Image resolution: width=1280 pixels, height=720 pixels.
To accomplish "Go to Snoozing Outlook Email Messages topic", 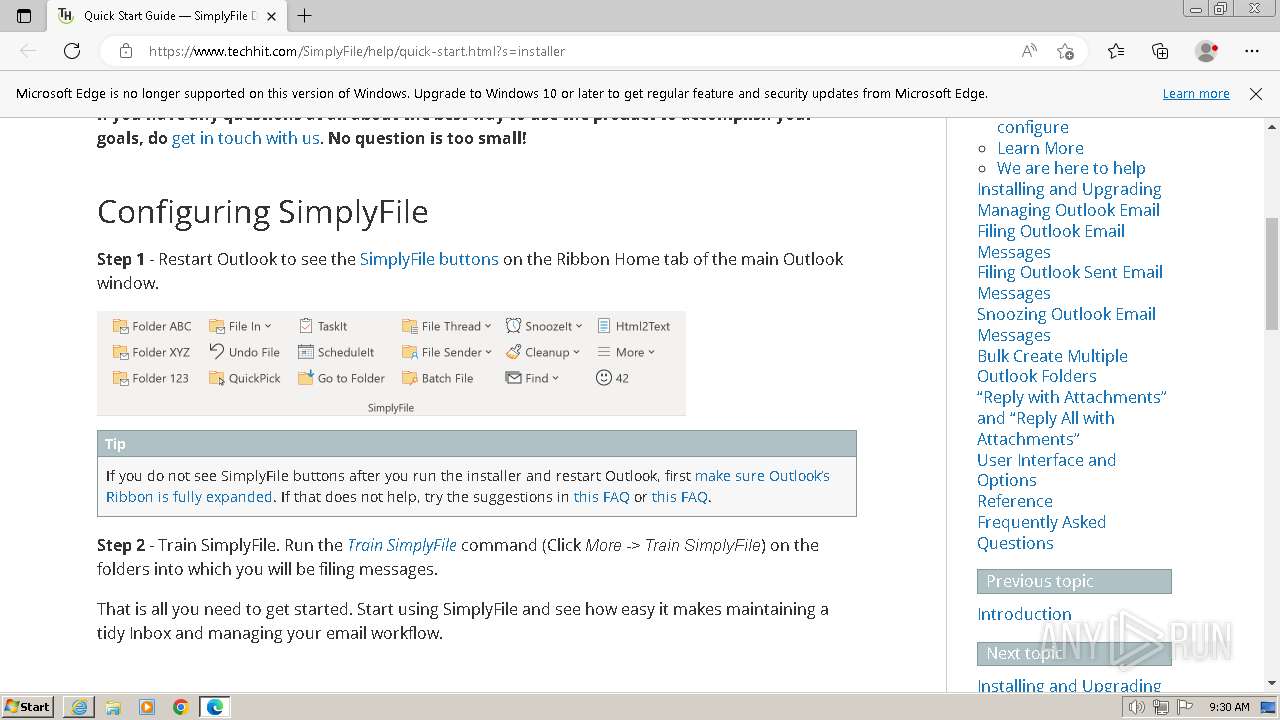I will (1066, 324).
